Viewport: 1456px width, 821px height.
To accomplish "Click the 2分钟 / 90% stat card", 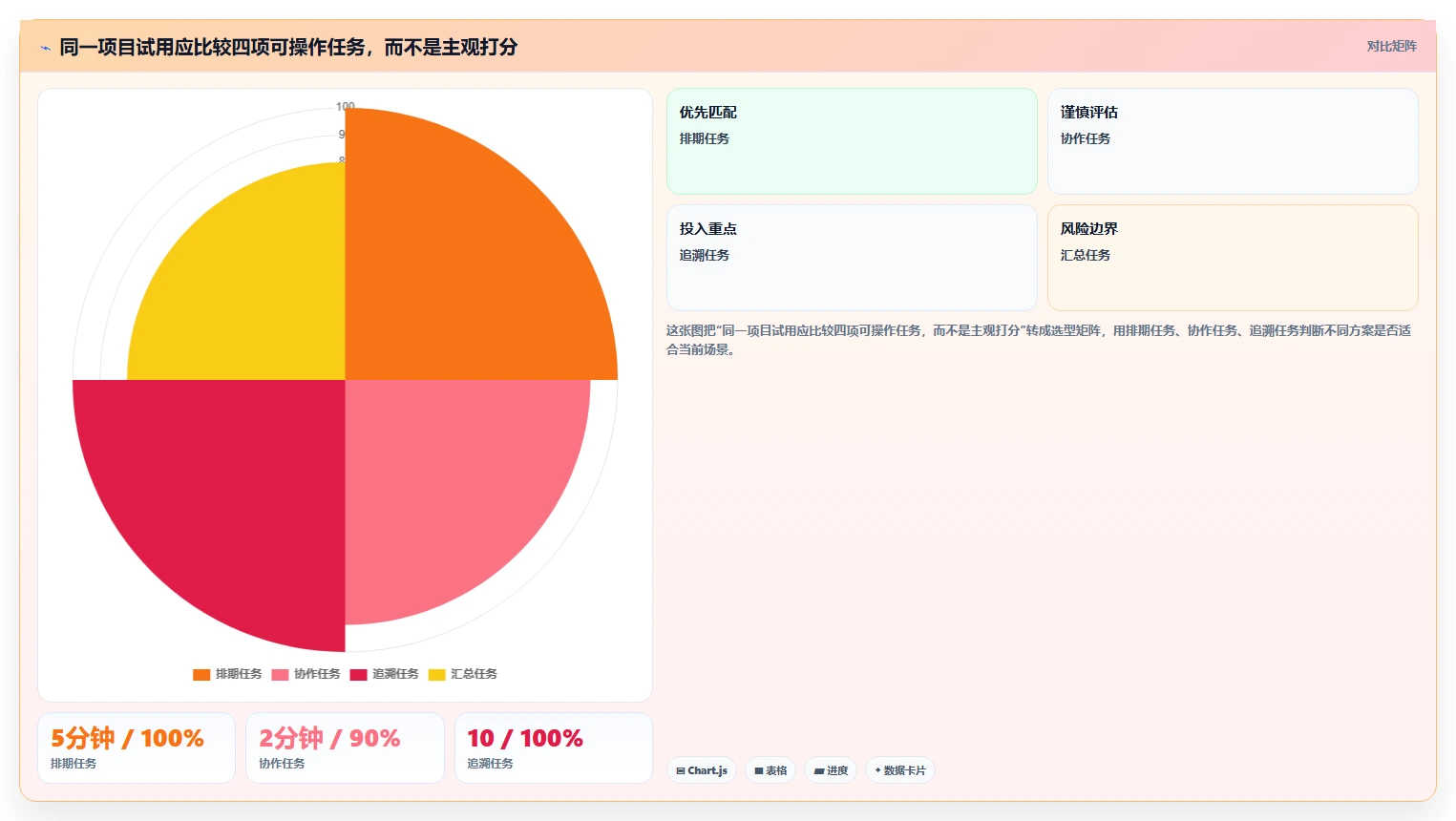I will pos(345,747).
